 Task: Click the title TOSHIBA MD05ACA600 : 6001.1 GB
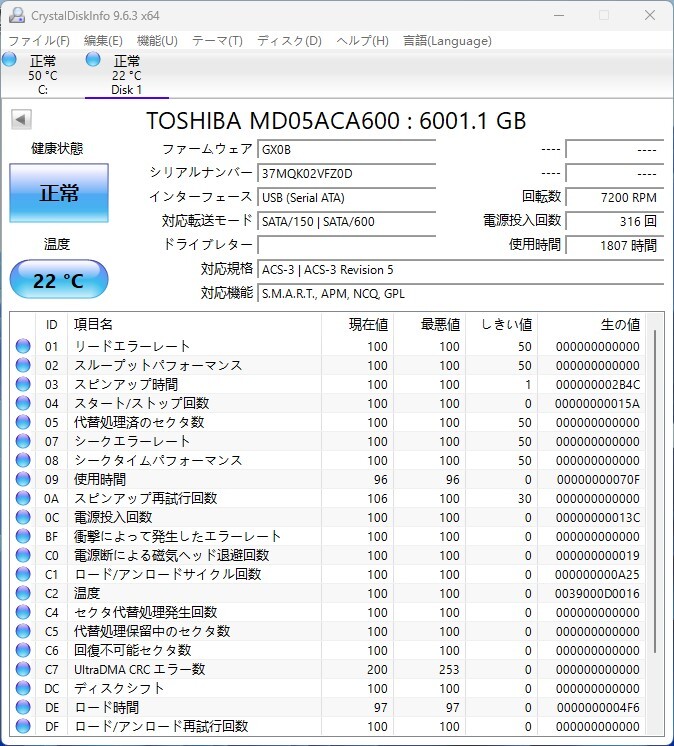point(336,120)
